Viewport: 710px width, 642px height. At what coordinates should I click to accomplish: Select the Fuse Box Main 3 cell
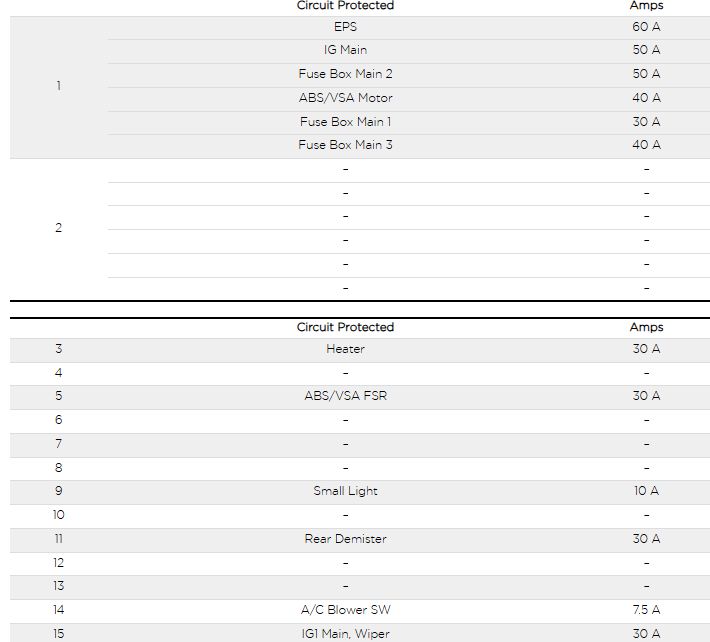345,145
